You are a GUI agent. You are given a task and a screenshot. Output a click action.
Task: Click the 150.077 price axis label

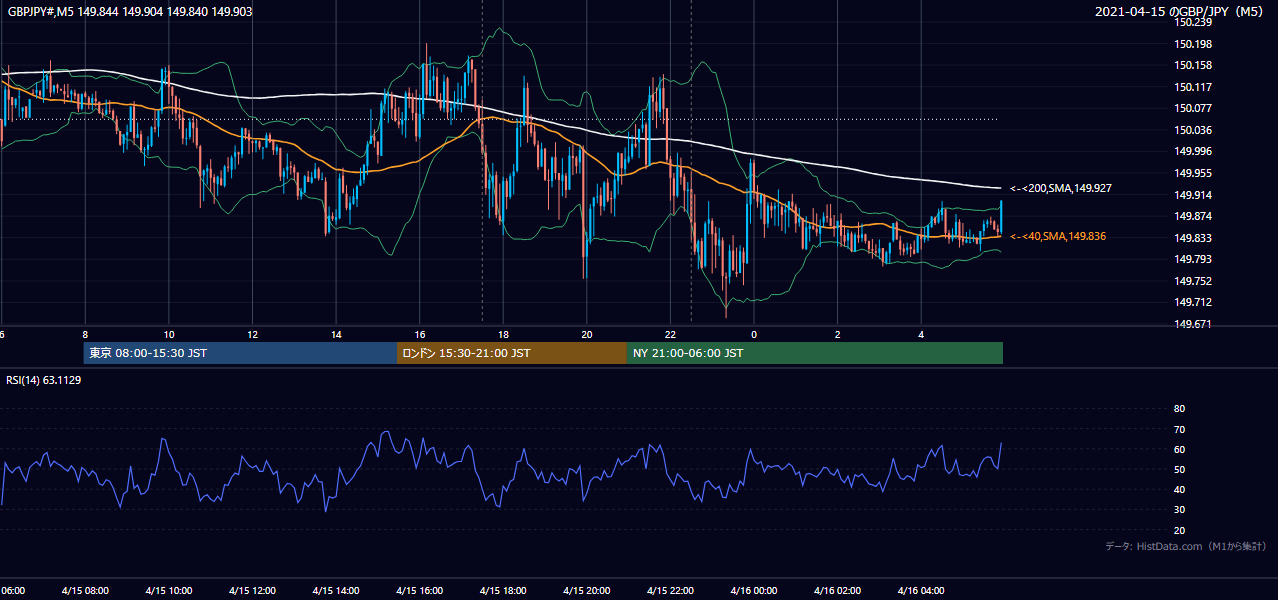tap(1194, 109)
